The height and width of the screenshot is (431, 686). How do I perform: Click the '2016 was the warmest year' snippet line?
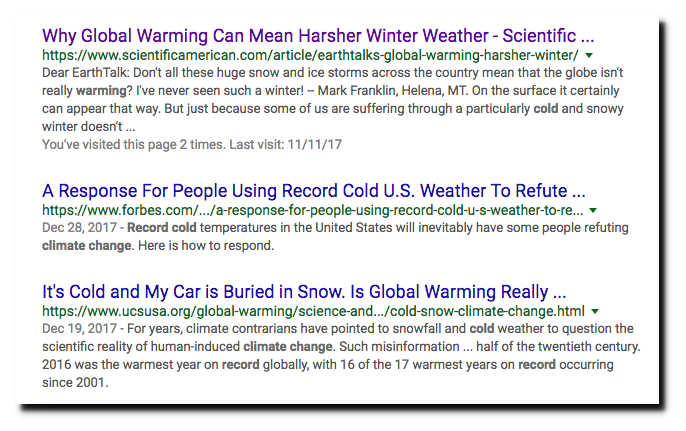(x=328, y=364)
